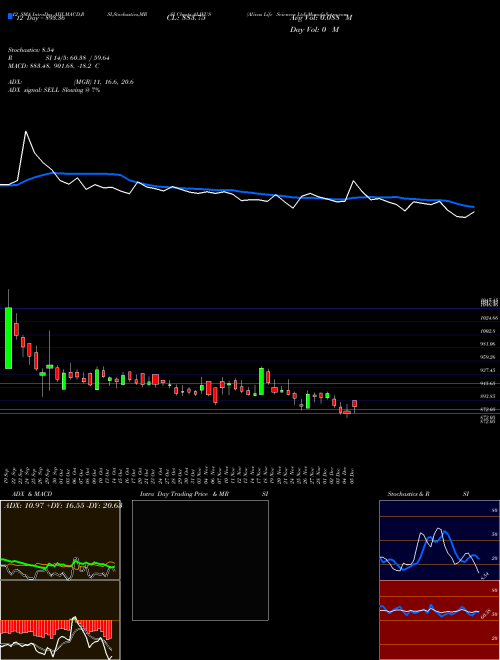Select the 'MACD: 883.48, 901.68, -18.2' line
The width and height of the screenshot is (500, 660).
[50, 66]
